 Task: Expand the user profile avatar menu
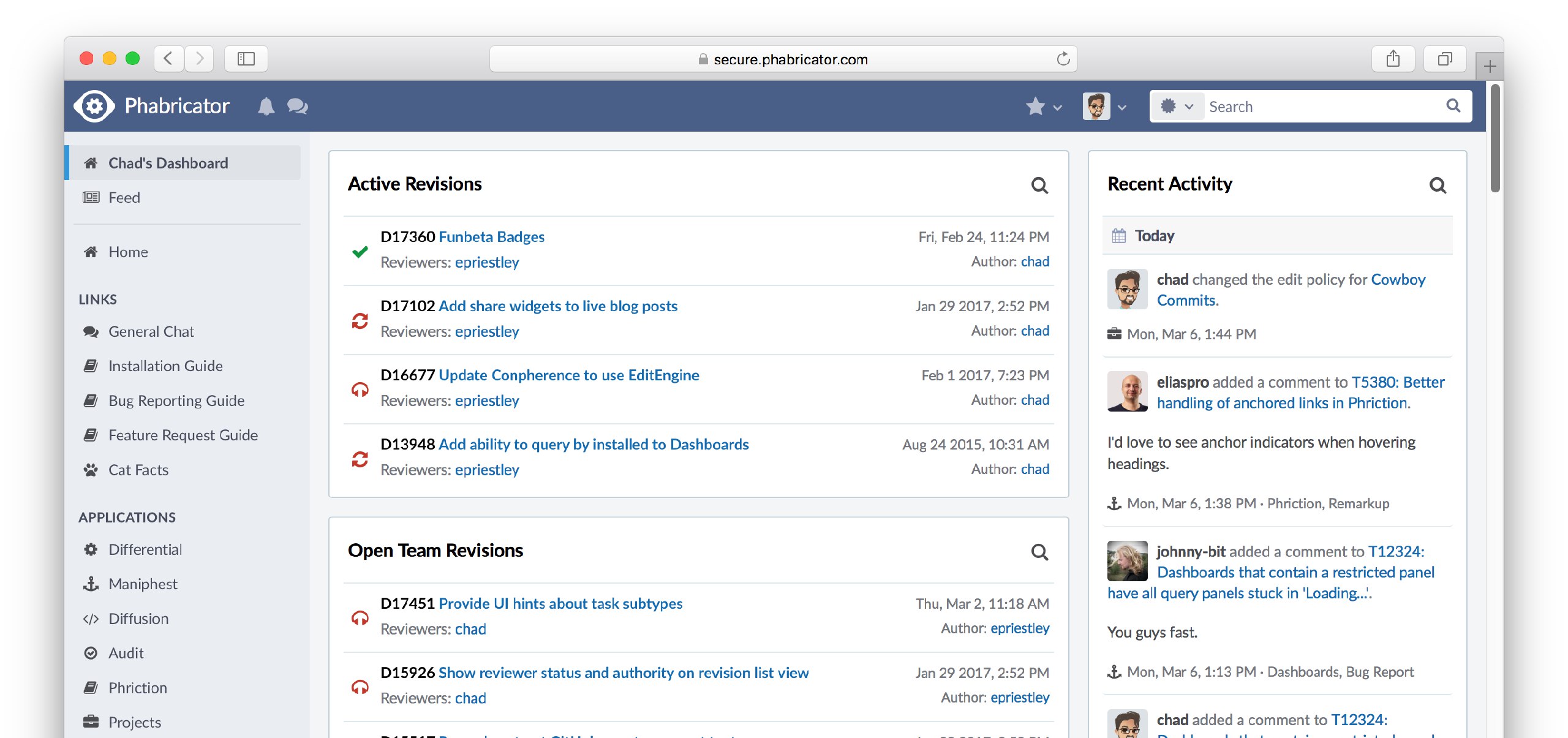click(x=1104, y=107)
